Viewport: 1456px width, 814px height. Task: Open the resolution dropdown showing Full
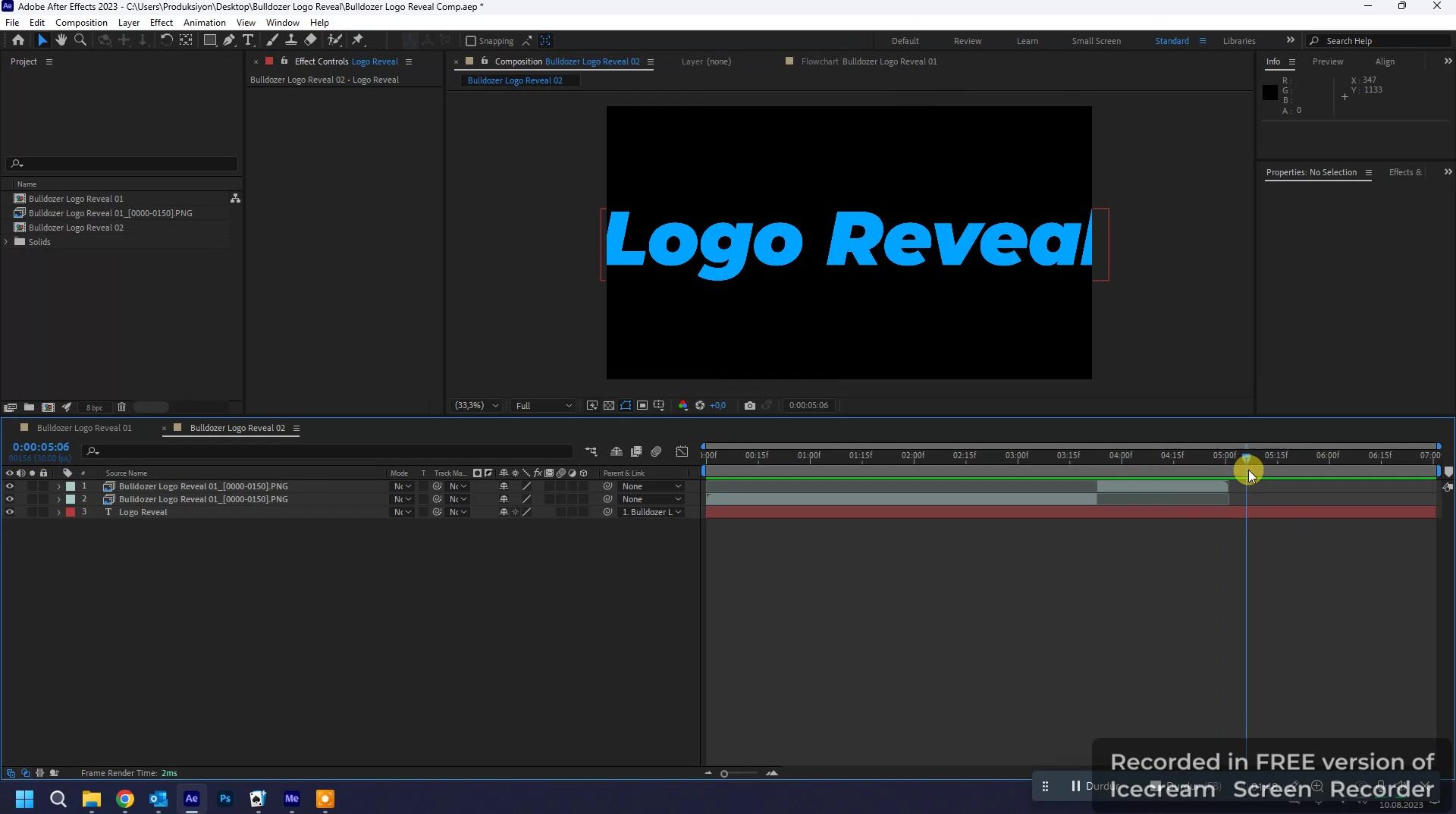tap(544, 406)
